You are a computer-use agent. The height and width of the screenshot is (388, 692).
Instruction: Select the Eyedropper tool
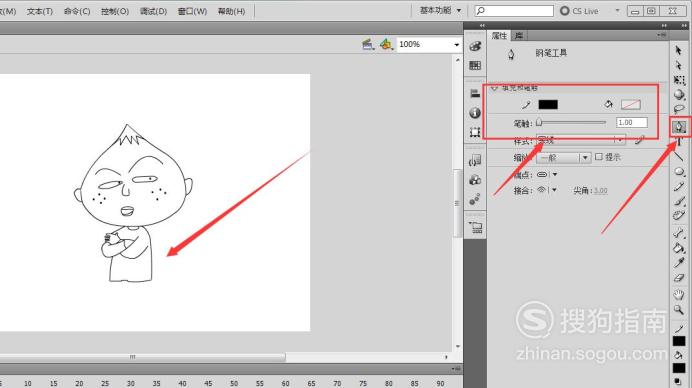679,263
